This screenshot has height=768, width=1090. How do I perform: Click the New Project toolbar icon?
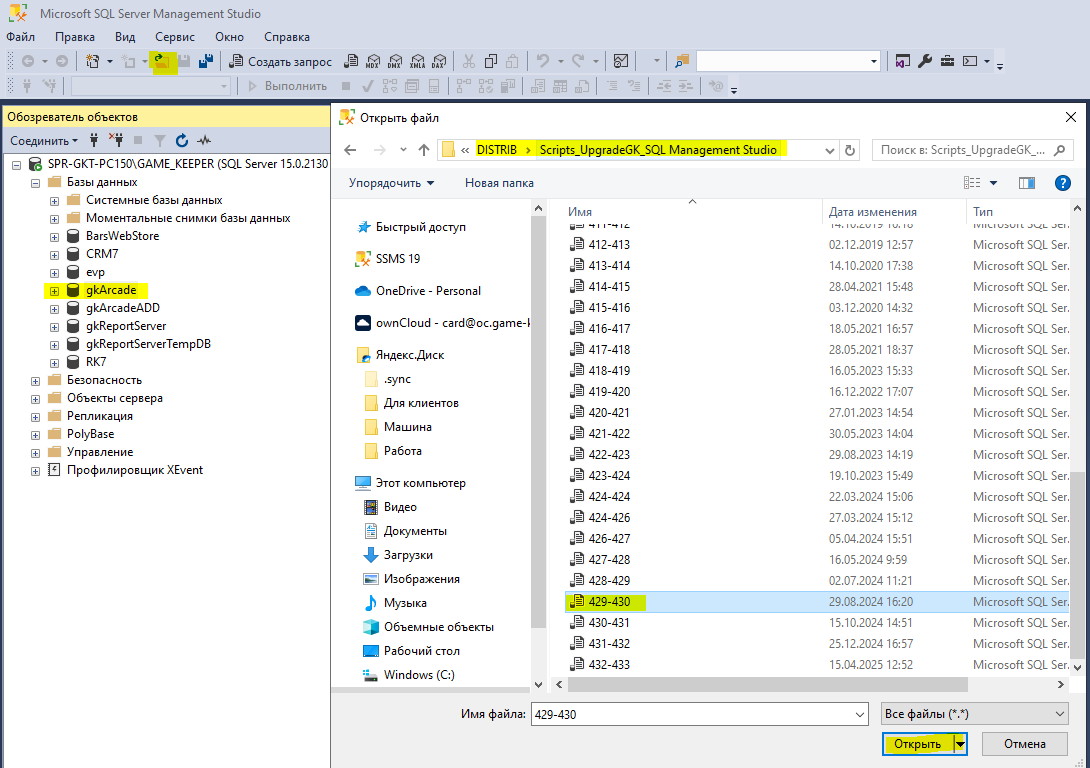point(92,61)
